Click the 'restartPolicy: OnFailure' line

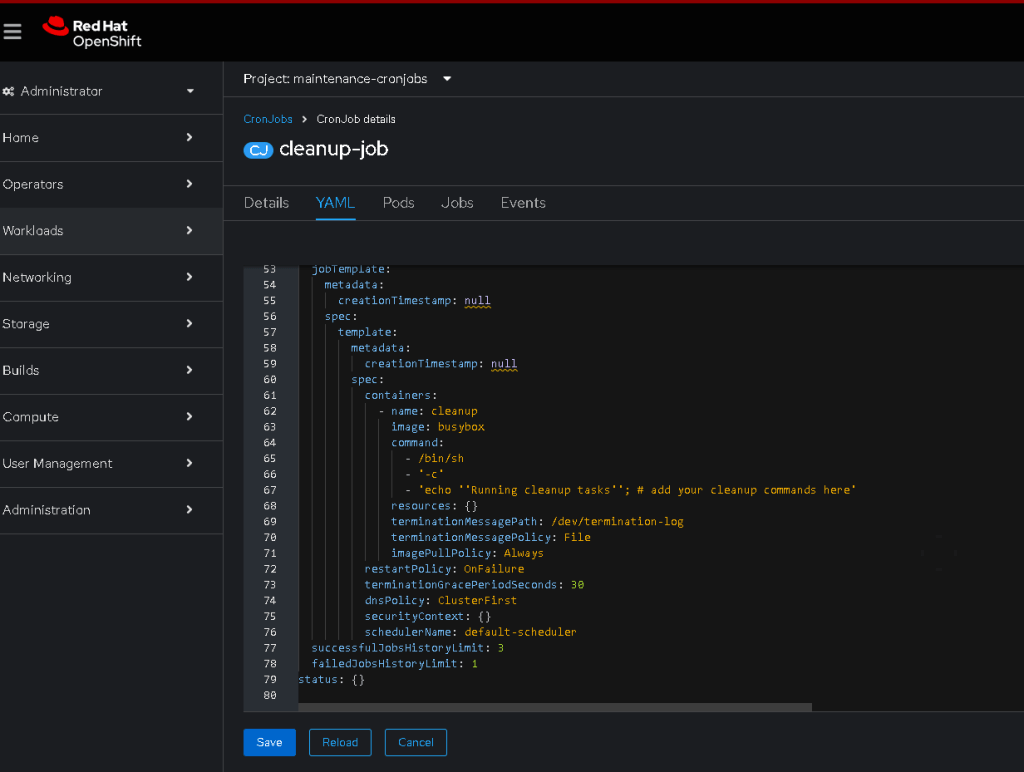coord(444,569)
